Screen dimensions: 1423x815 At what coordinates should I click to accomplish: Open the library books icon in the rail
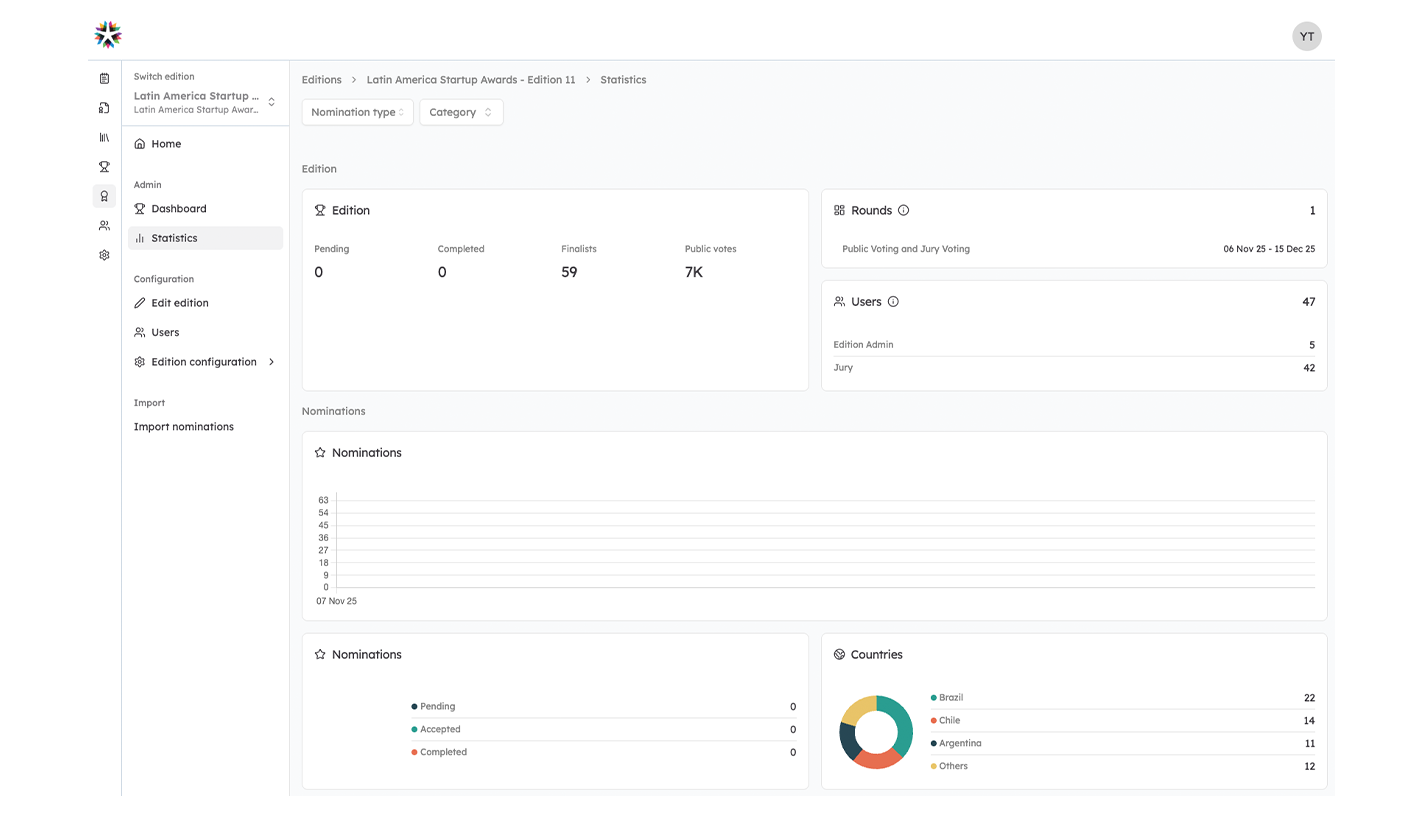coord(104,137)
